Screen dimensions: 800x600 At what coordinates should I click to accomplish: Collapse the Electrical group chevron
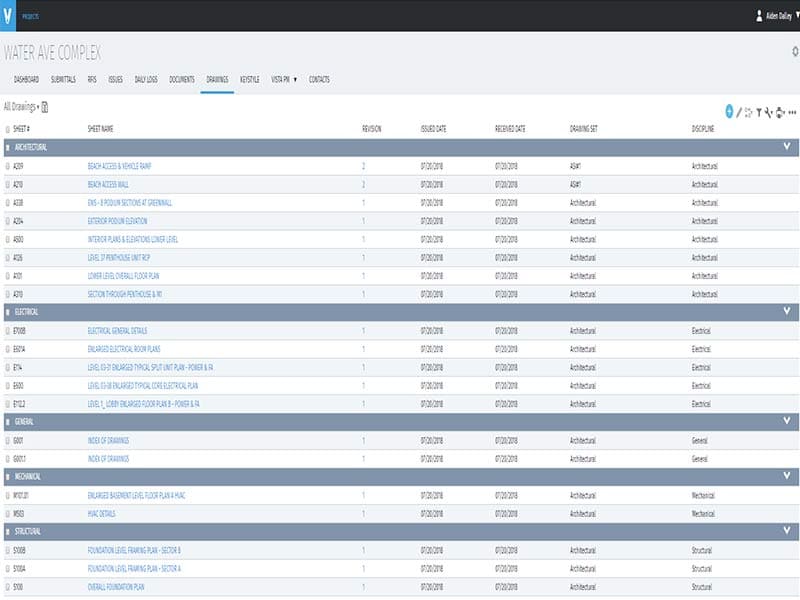787,311
